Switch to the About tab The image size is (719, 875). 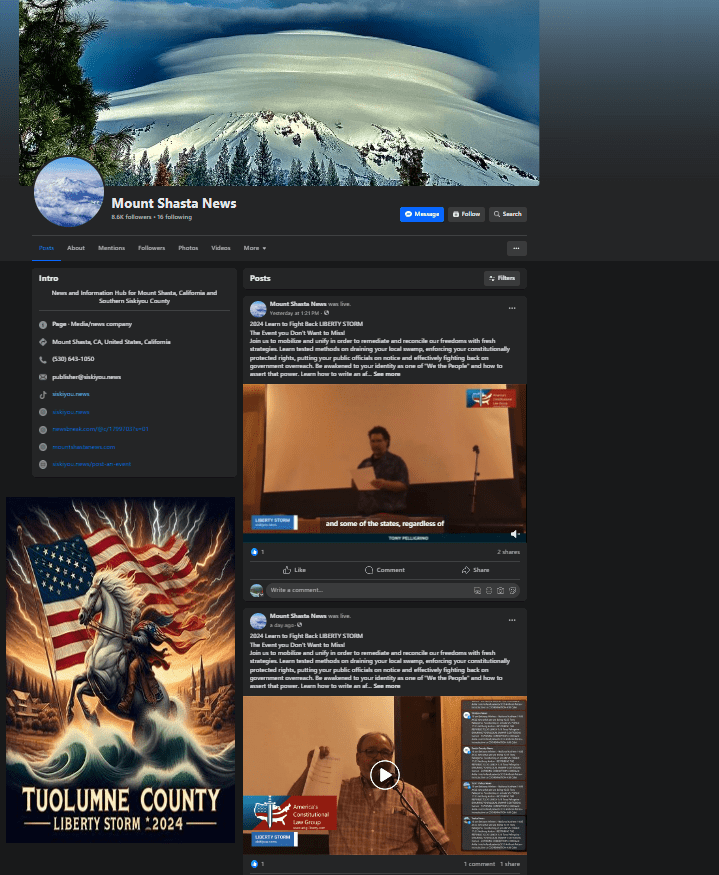pyautogui.click(x=76, y=248)
